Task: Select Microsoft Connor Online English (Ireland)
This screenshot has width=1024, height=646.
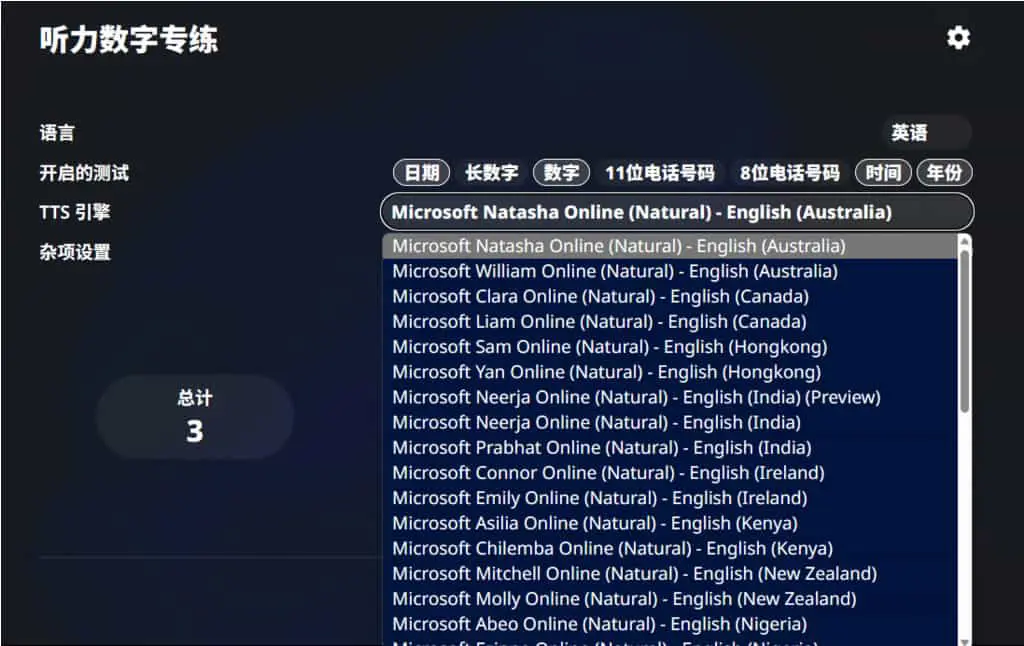Action: coord(671,473)
